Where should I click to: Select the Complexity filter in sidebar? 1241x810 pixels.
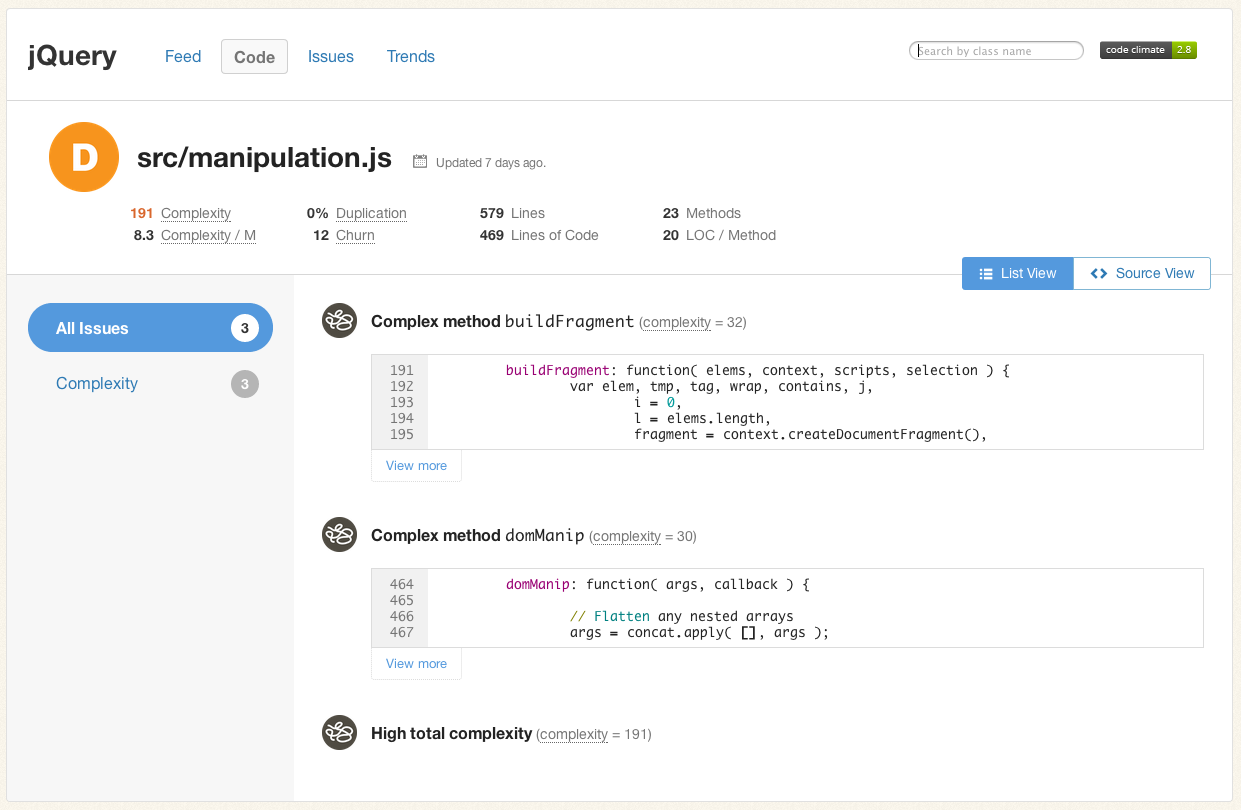click(97, 384)
